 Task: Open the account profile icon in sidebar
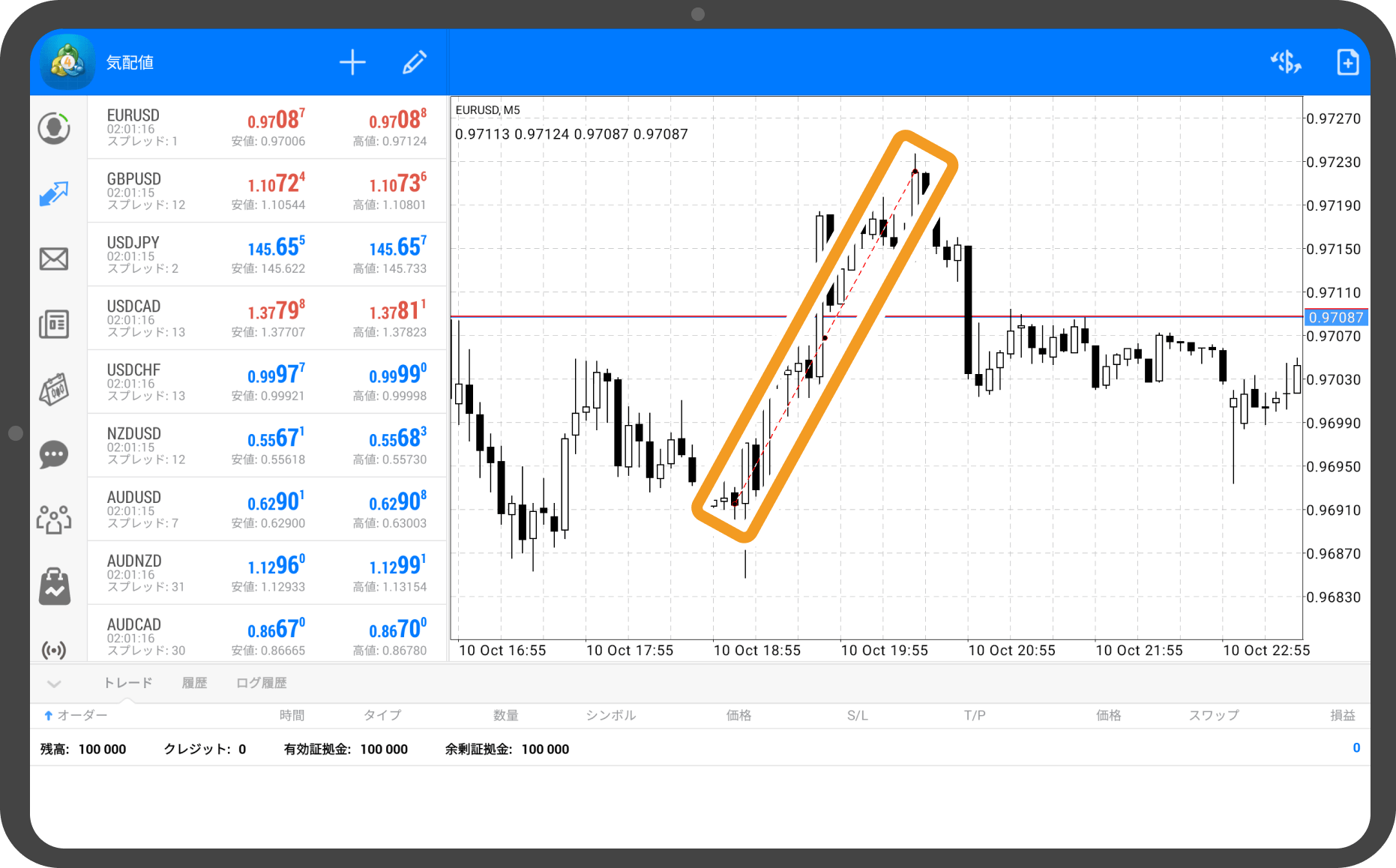54,128
